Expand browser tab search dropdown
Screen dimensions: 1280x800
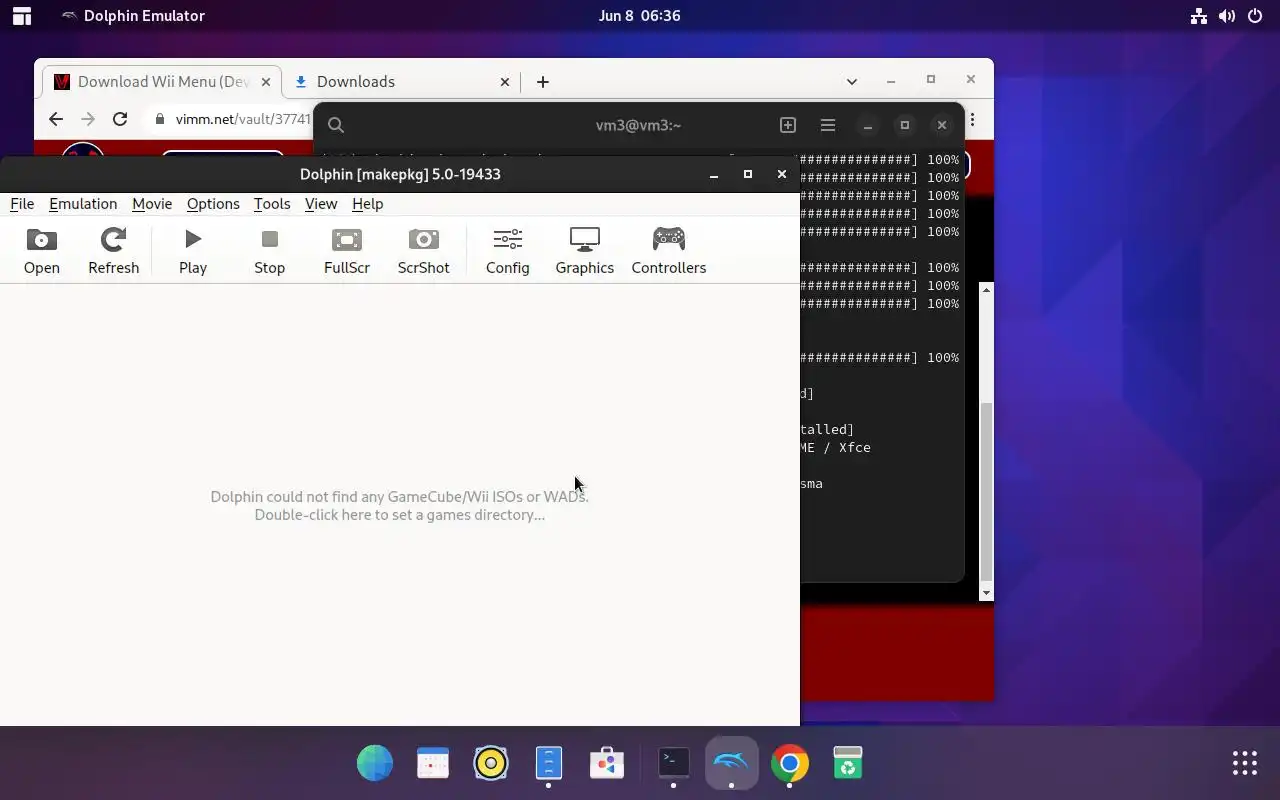[x=852, y=82]
